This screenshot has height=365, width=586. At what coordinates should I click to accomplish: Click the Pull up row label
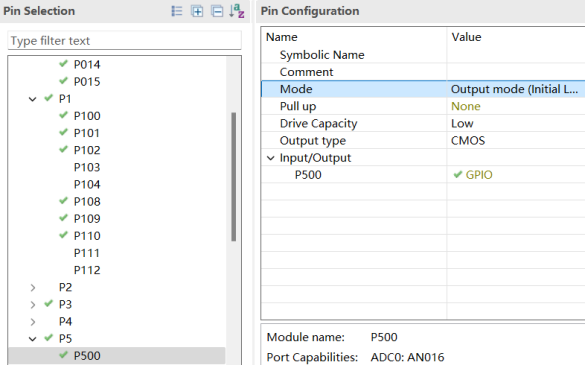coord(298,106)
